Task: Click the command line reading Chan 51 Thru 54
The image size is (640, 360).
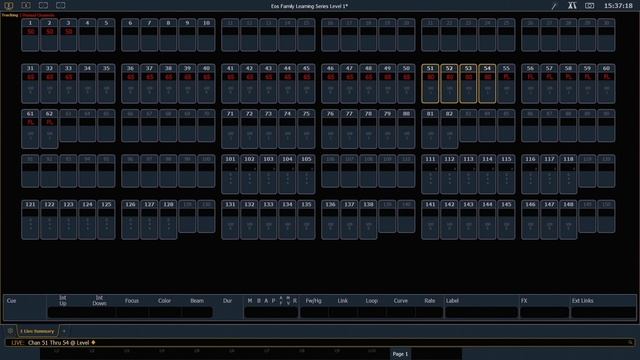Action: pos(320,342)
